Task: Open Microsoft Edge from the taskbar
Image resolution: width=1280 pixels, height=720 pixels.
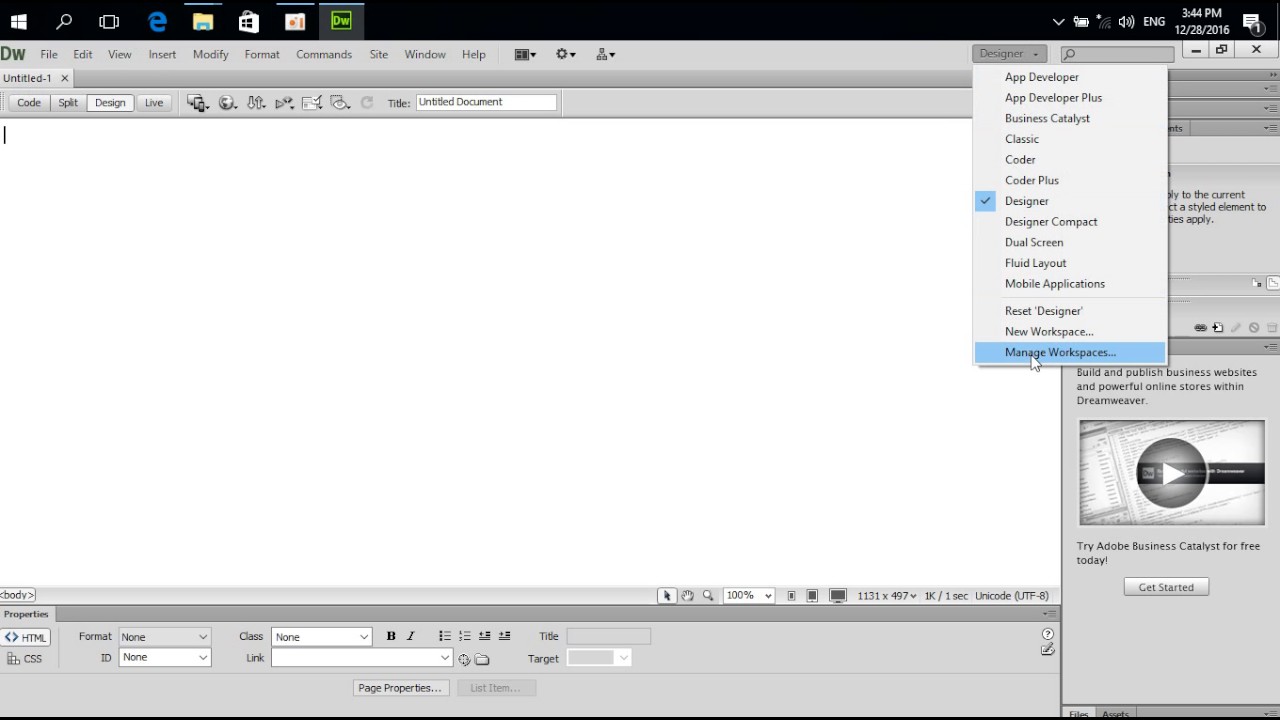Action: (x=157, y=21)
